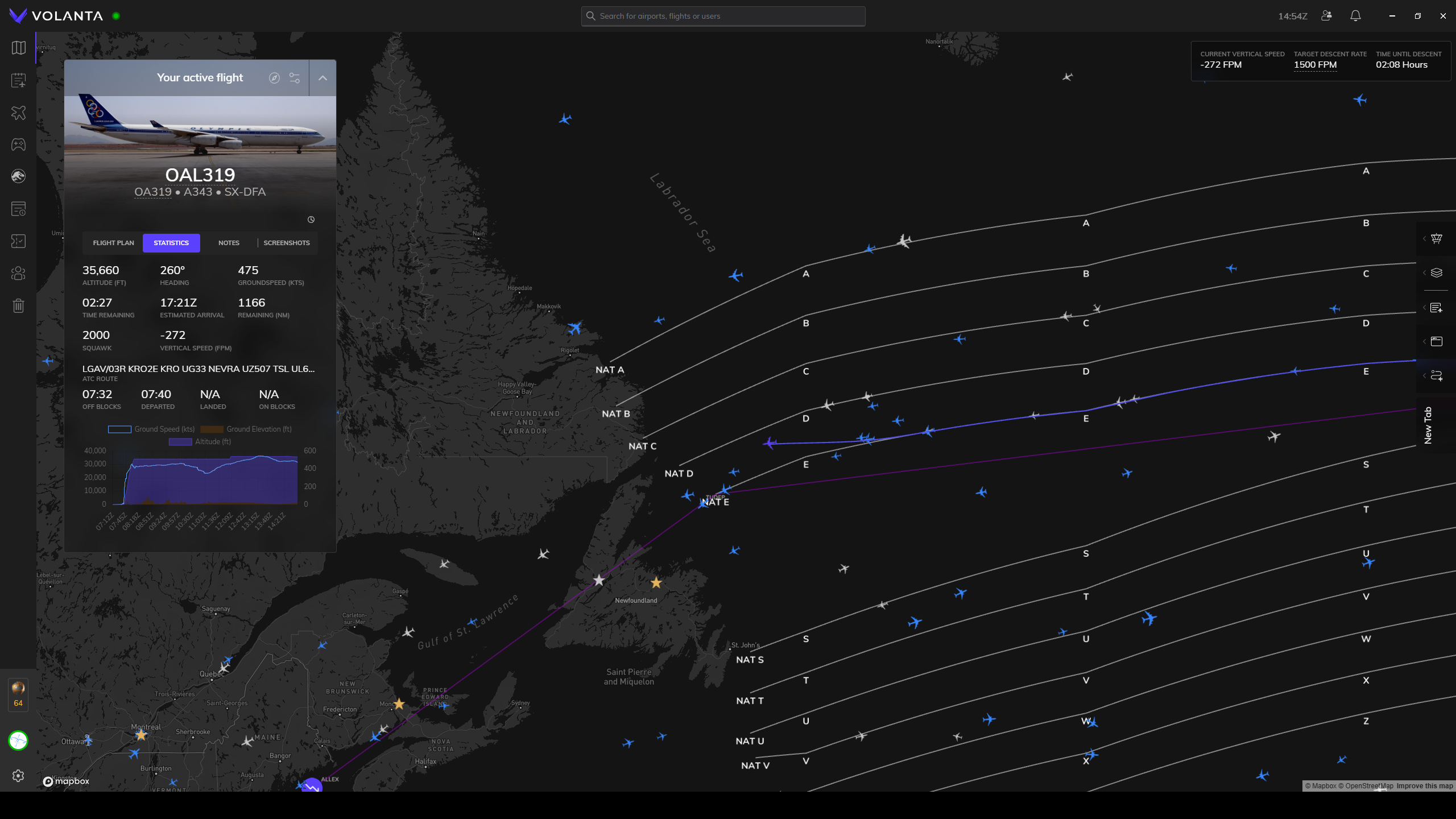Open the map view from sidebar
Image resolution: width=1456 pixels, height=819 pixels.
click(x=19, y=48)
